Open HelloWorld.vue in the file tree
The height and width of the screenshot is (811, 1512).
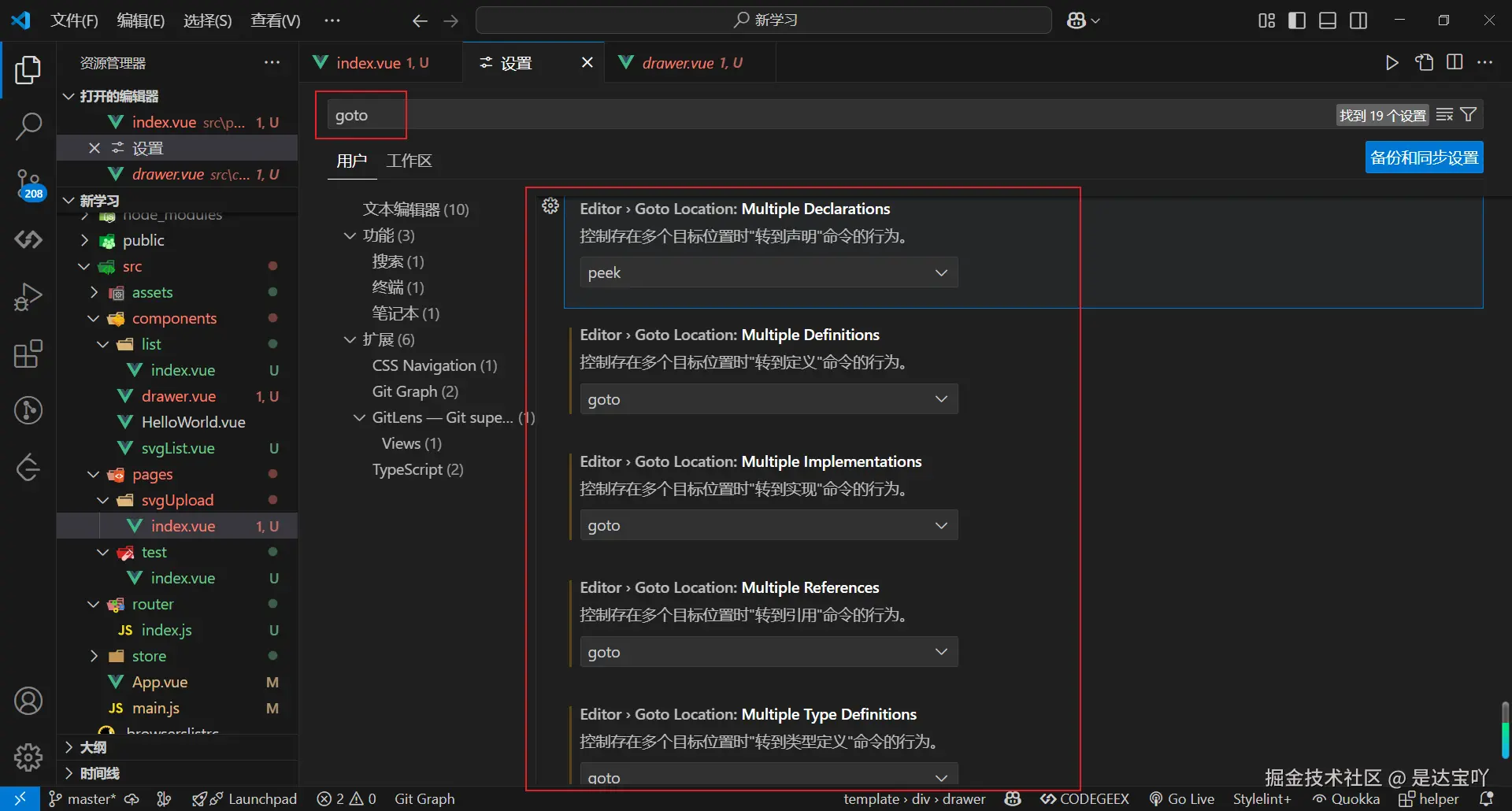coord(194,423)
